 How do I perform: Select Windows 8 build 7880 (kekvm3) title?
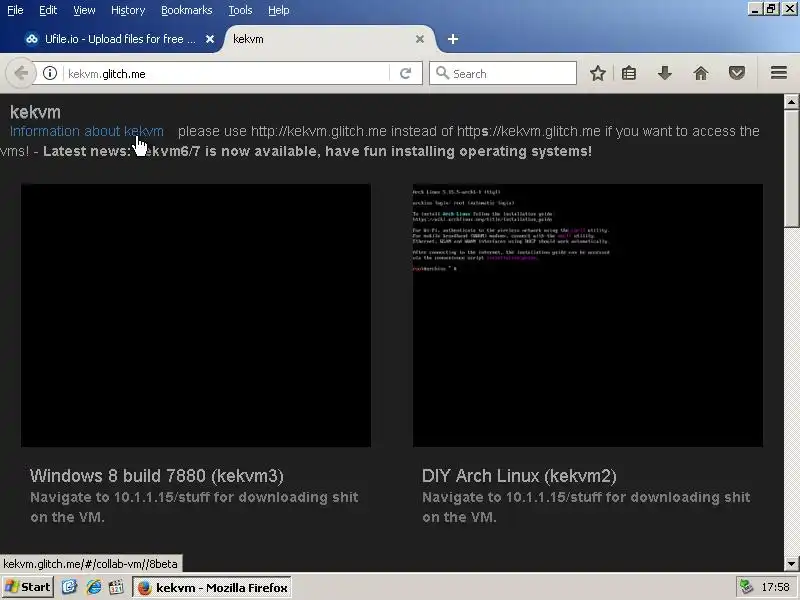coord(157,476)
